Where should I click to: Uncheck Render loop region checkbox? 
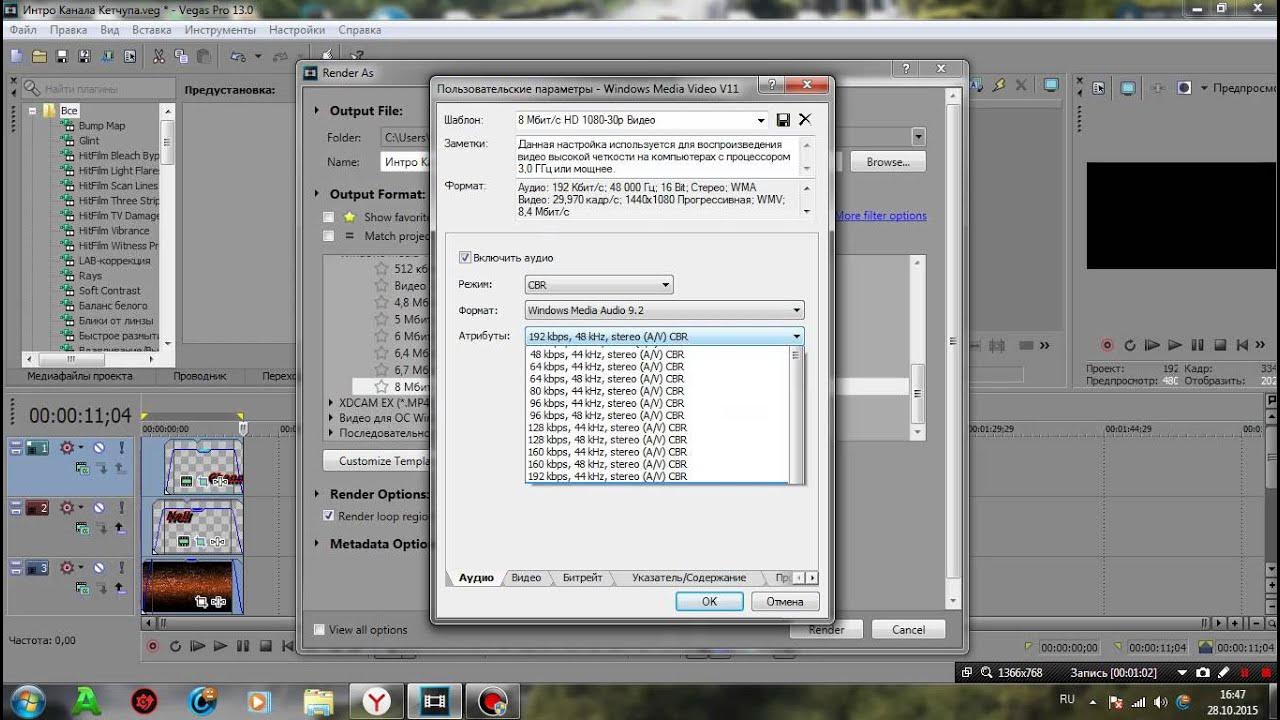(328, 516)
